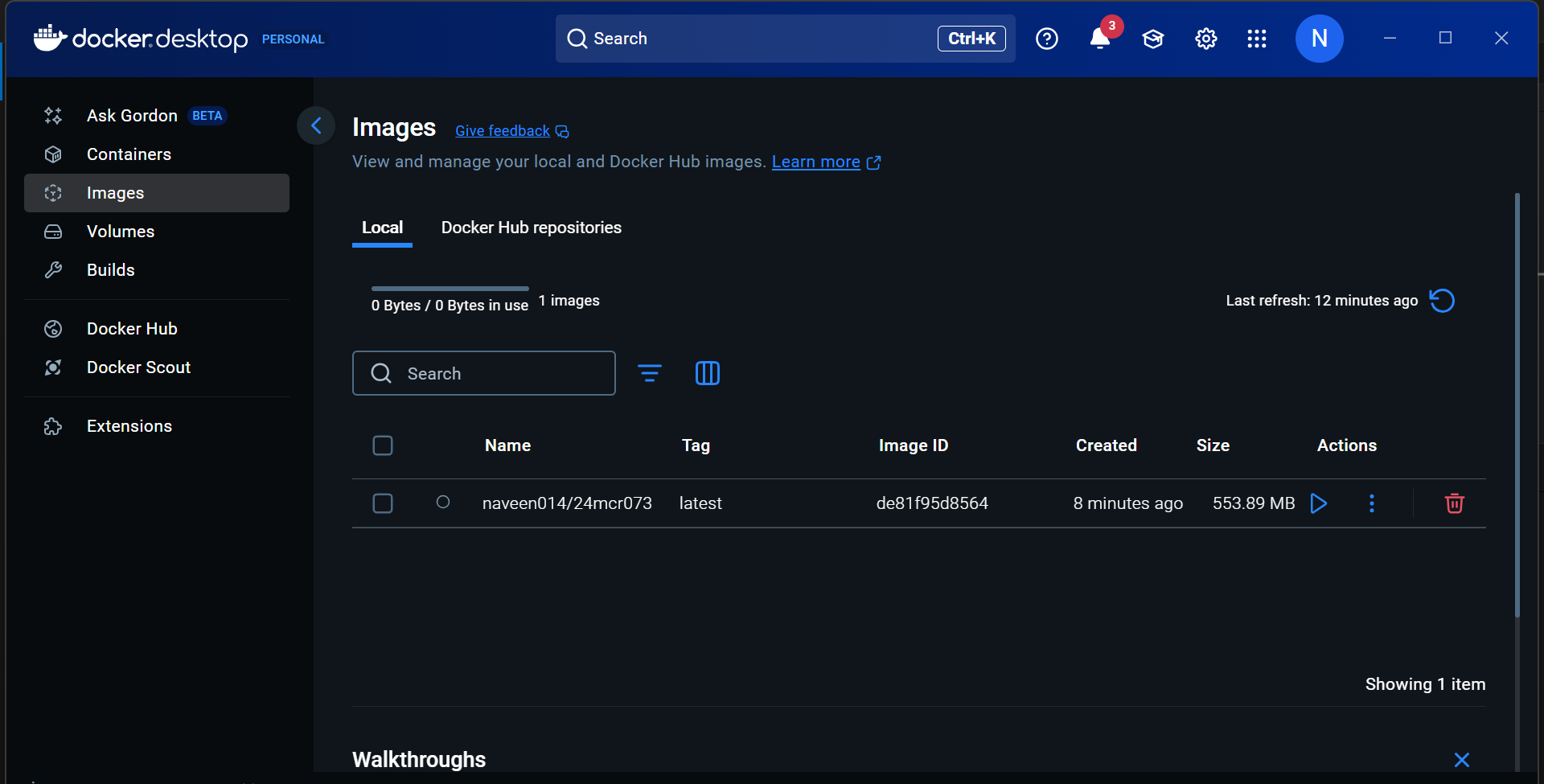Open Containers in the sidebar
This screenshot has width=1544, height=784.
point(129,154)
